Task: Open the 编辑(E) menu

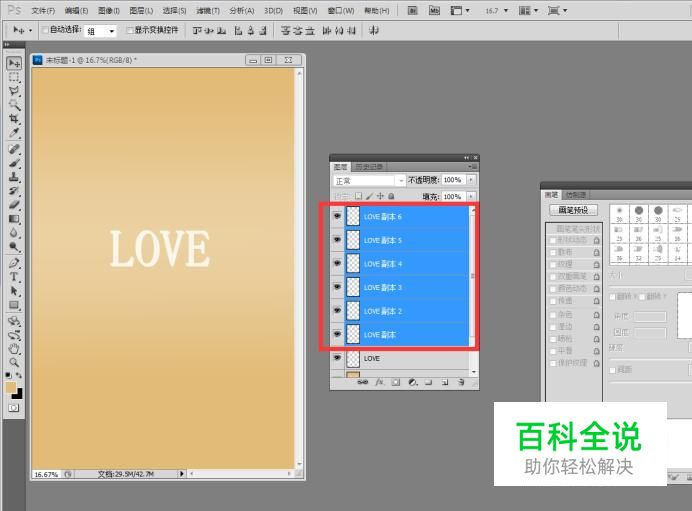Action: (x=76, y=11)
